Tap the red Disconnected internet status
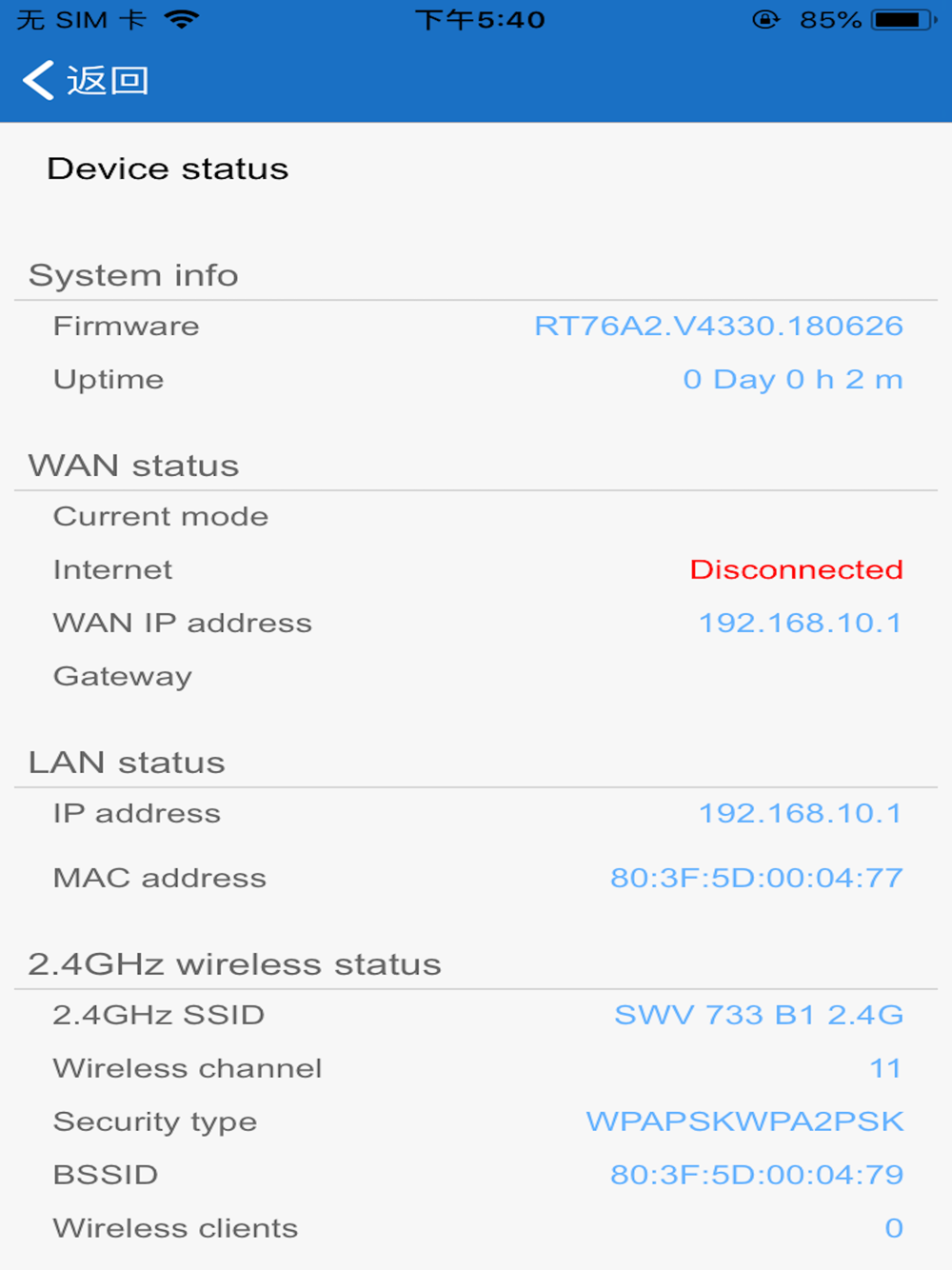The width and height of the screenshot is (952, 1270). click(x=796, y=569)
